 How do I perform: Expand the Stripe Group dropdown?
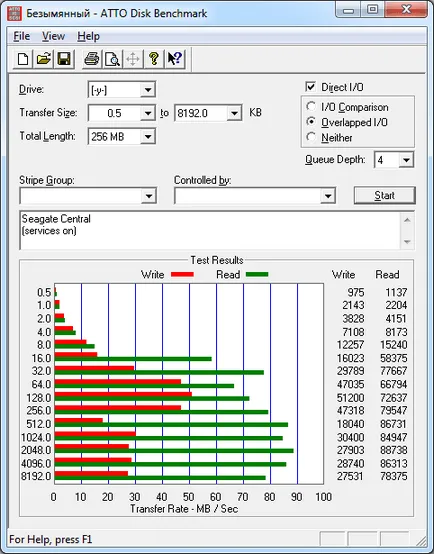[149, 196]
